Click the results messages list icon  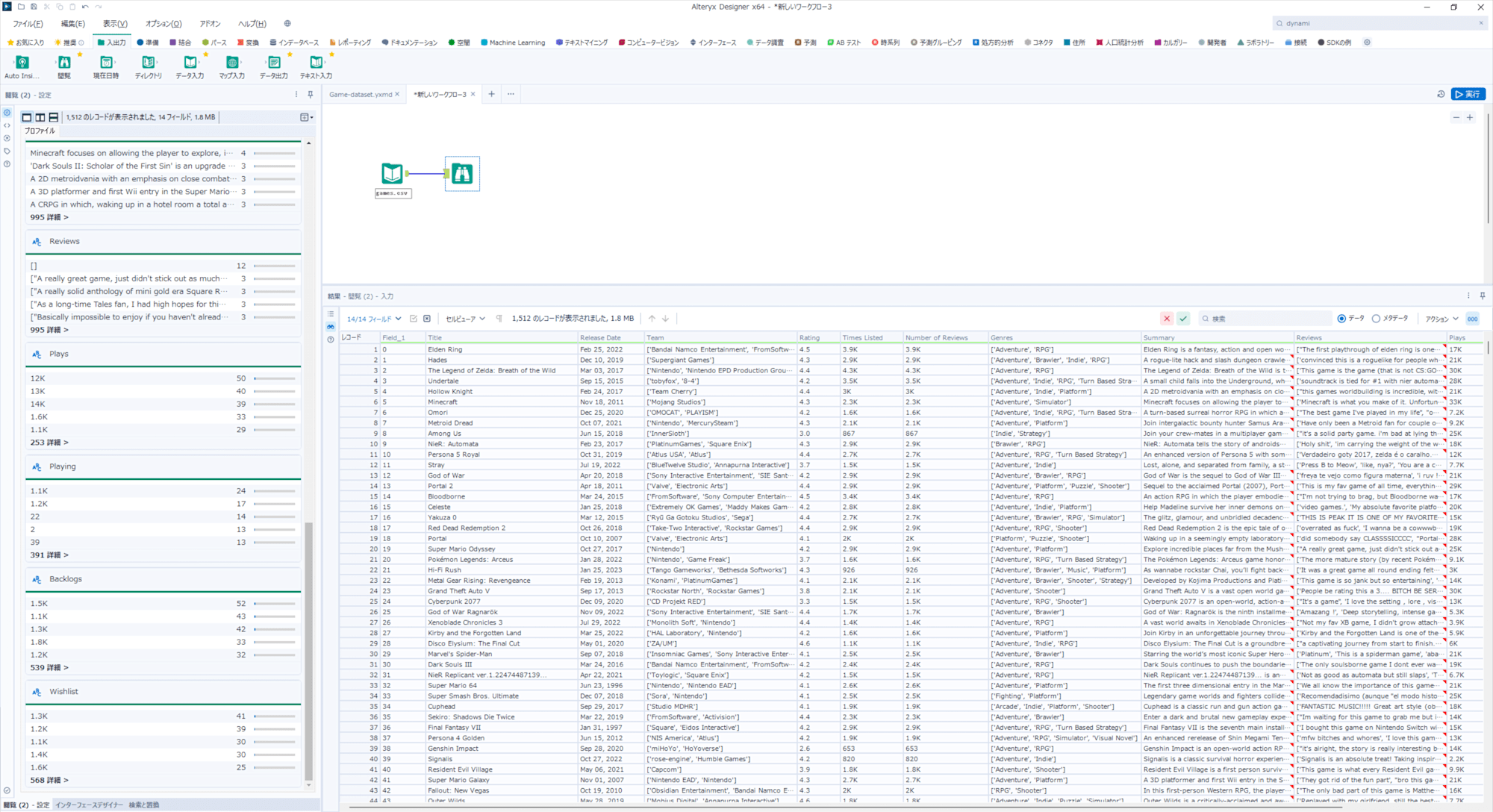(x=331, y=314)
